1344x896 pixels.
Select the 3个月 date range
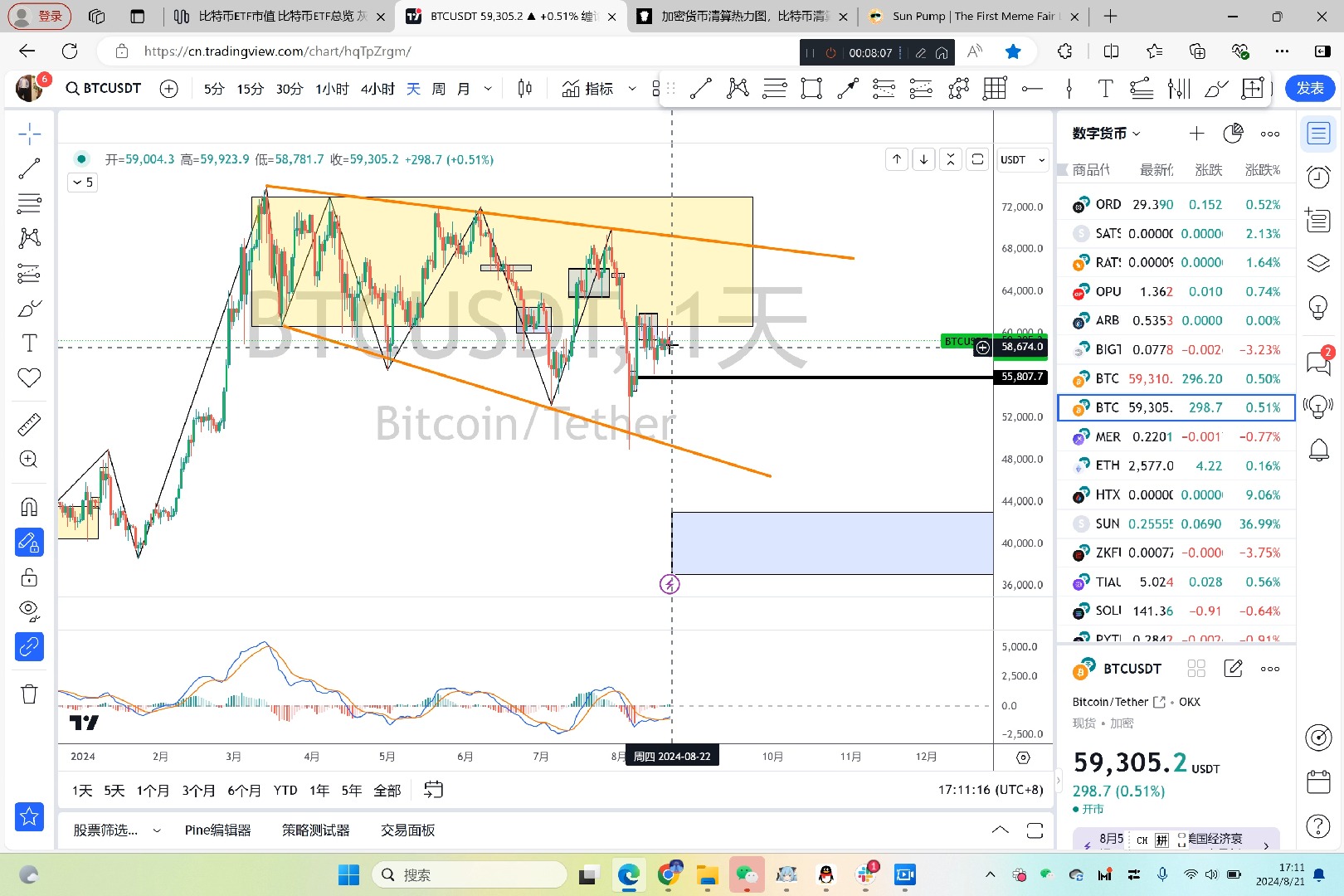[x=198, y=791]
